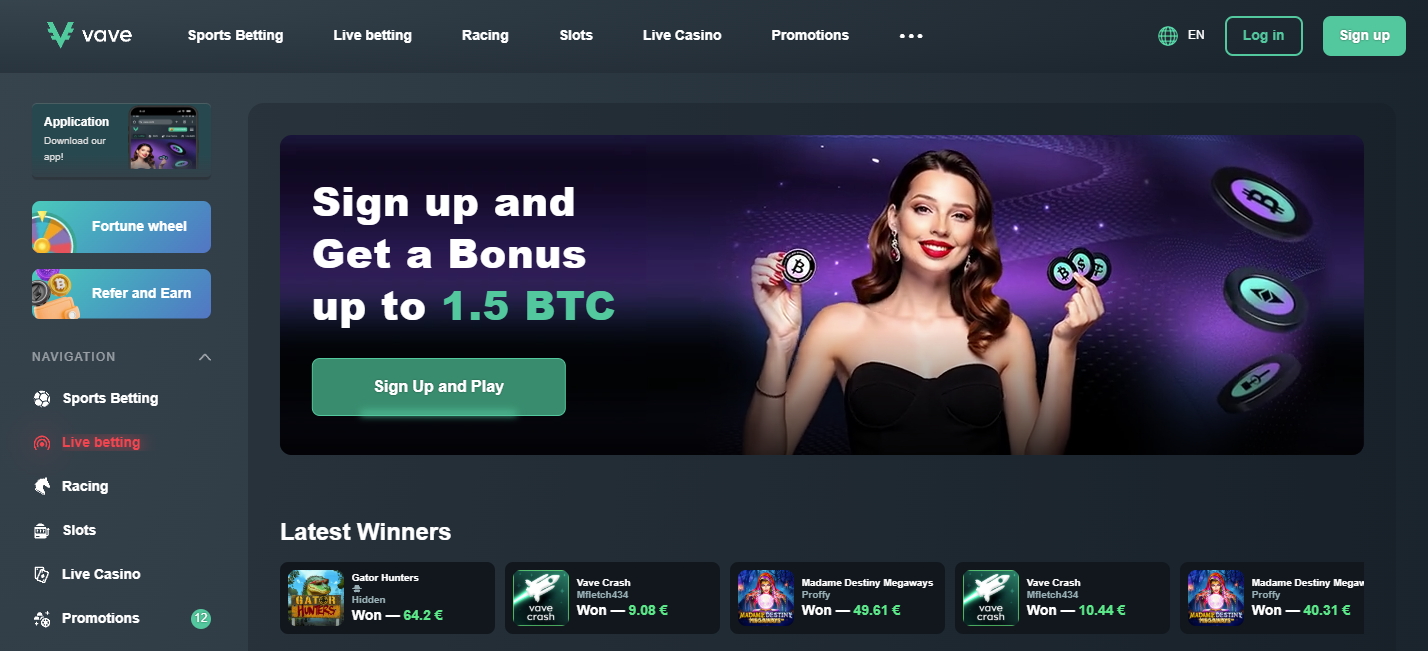Open the Fortune wheel banner
The height and width of the screenshot is (651, 1428).
click(121, 227)
